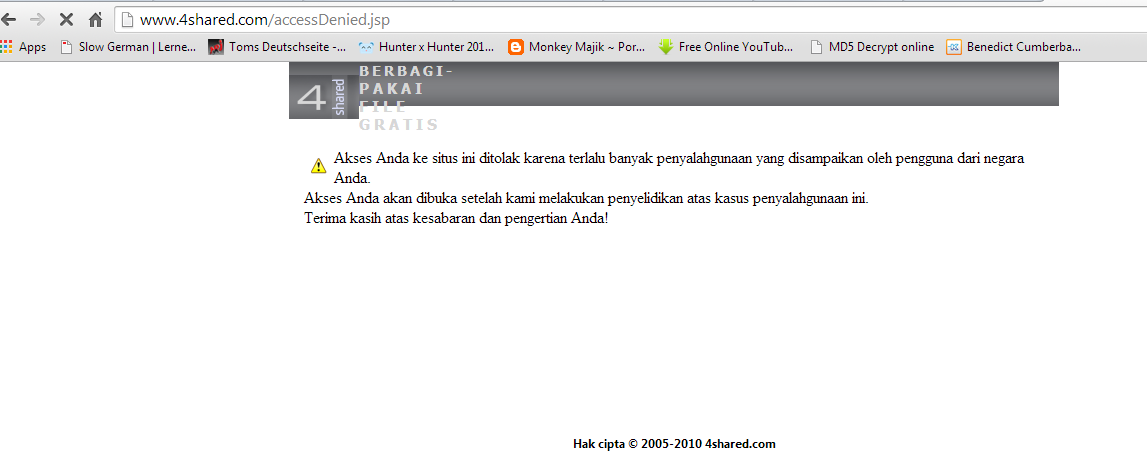
Task: Open MD5 Decrypt online bookmark
Action: (x=873, y=48)
